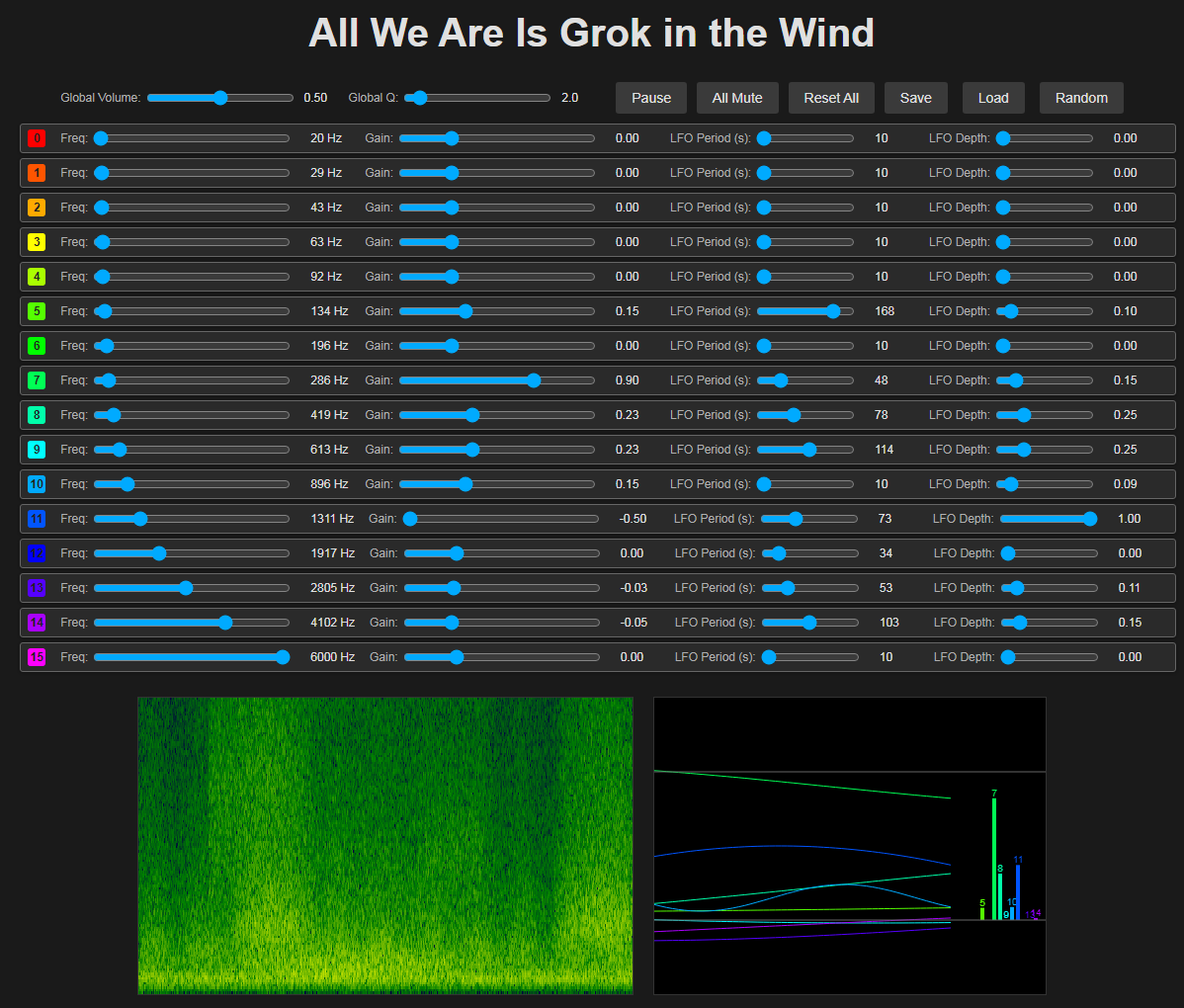Image resolution: width=1184 pixels, height=1008 pixels.
Task: Click the tall green bar 7 in level meter
Action: tap(993, 859)
